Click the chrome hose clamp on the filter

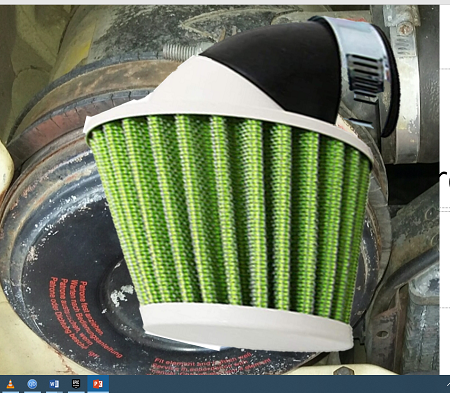pyautogui.click(x=362, y=72)
